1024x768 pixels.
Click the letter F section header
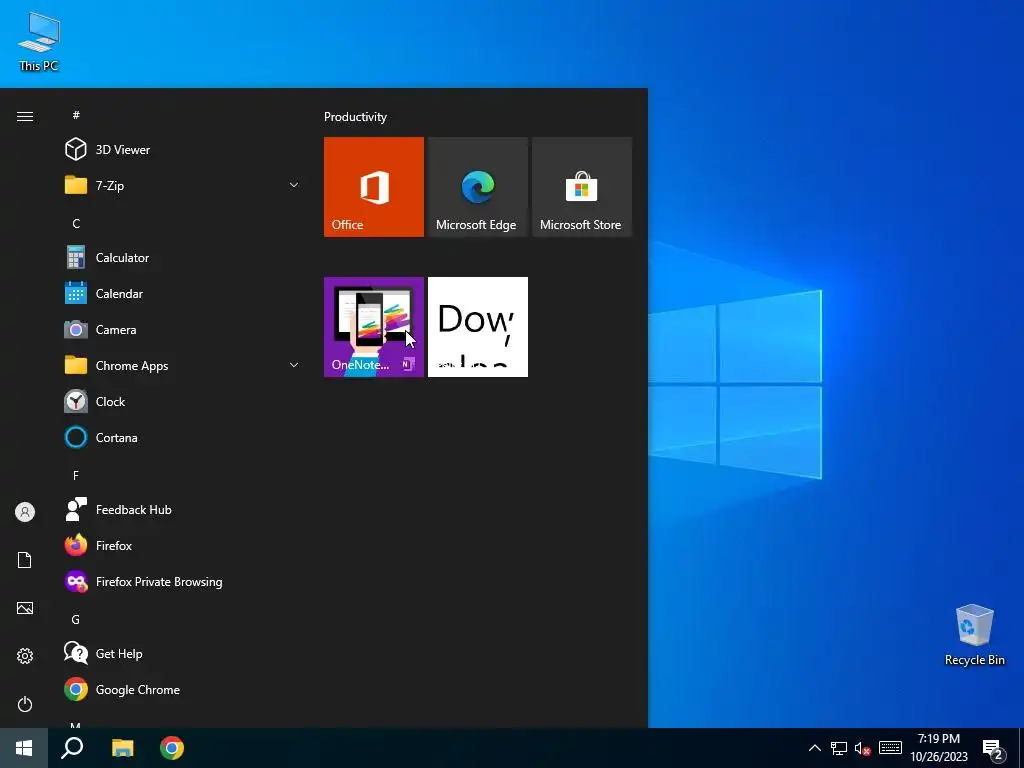tap(76, 475)
